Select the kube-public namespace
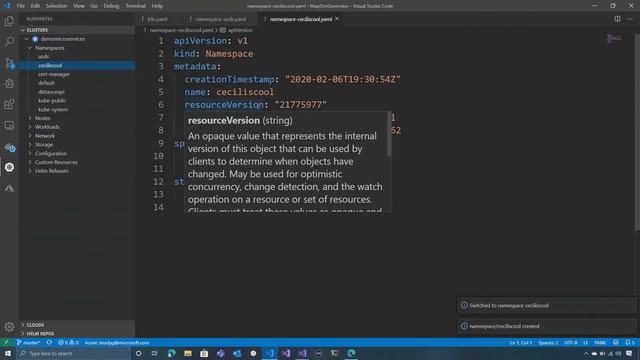The width and height of the screenshot is (640, 360). point(52,100)
